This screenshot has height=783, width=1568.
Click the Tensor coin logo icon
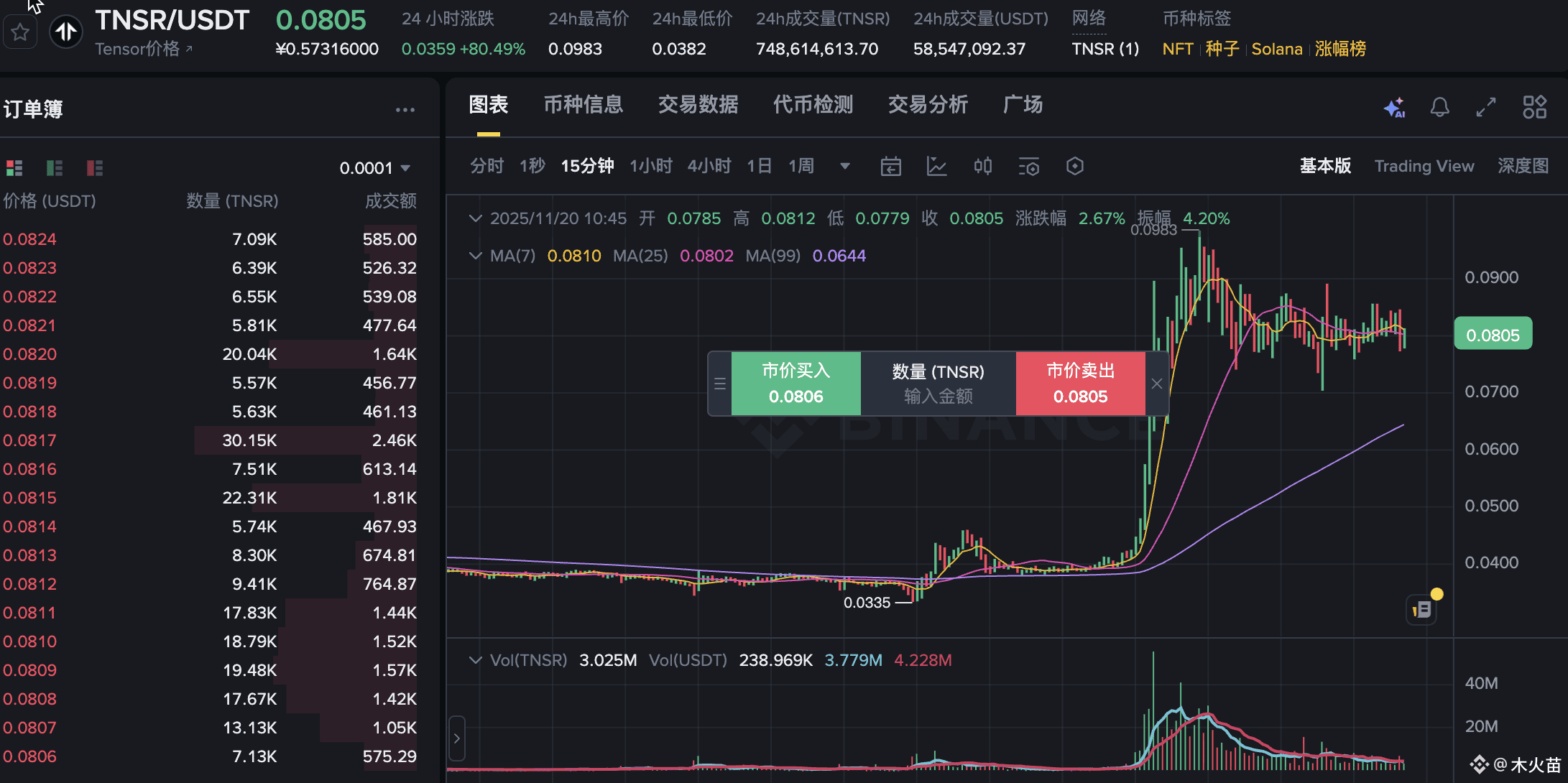pos(66,32)
